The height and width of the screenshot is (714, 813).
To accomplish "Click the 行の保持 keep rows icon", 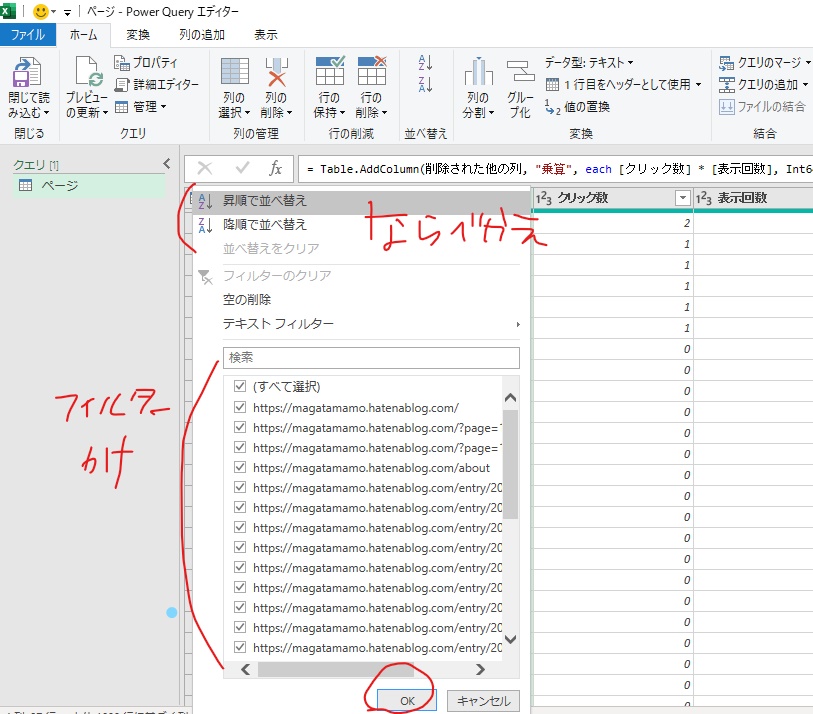I will [x=330, y=71].
